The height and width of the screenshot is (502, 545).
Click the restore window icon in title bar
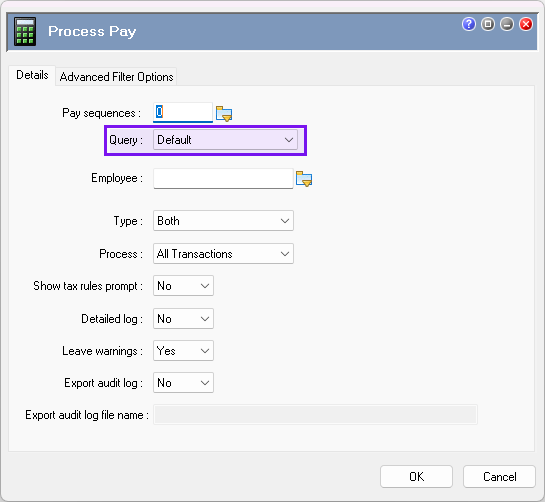488,24
